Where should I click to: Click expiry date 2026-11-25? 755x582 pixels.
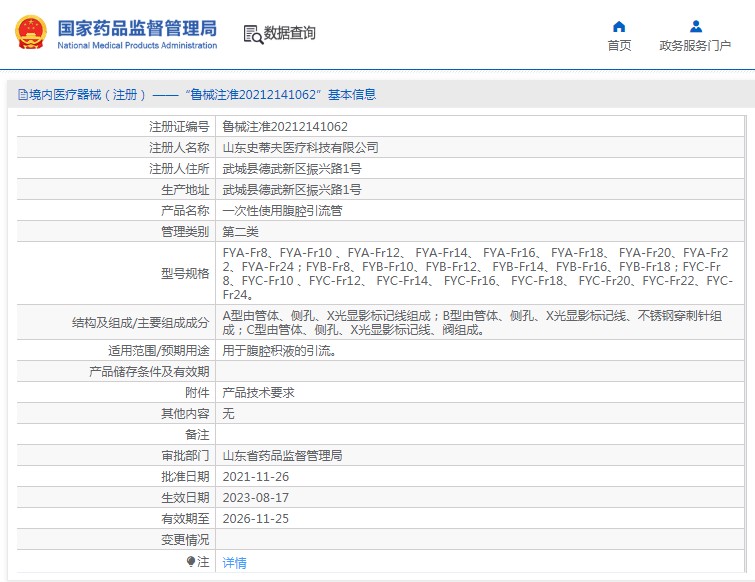tap(256, 518)
